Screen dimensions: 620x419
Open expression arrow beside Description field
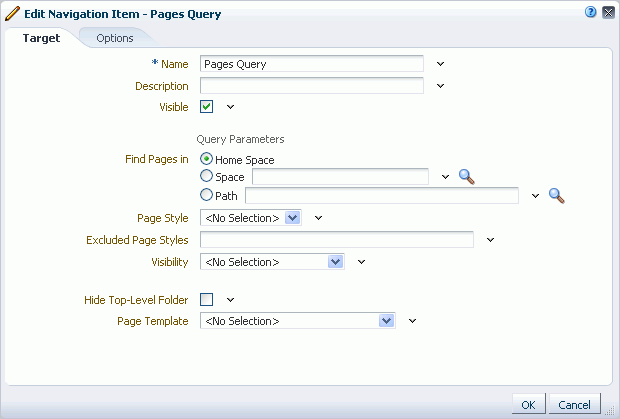pyautogui.click(x=440, y=86)
